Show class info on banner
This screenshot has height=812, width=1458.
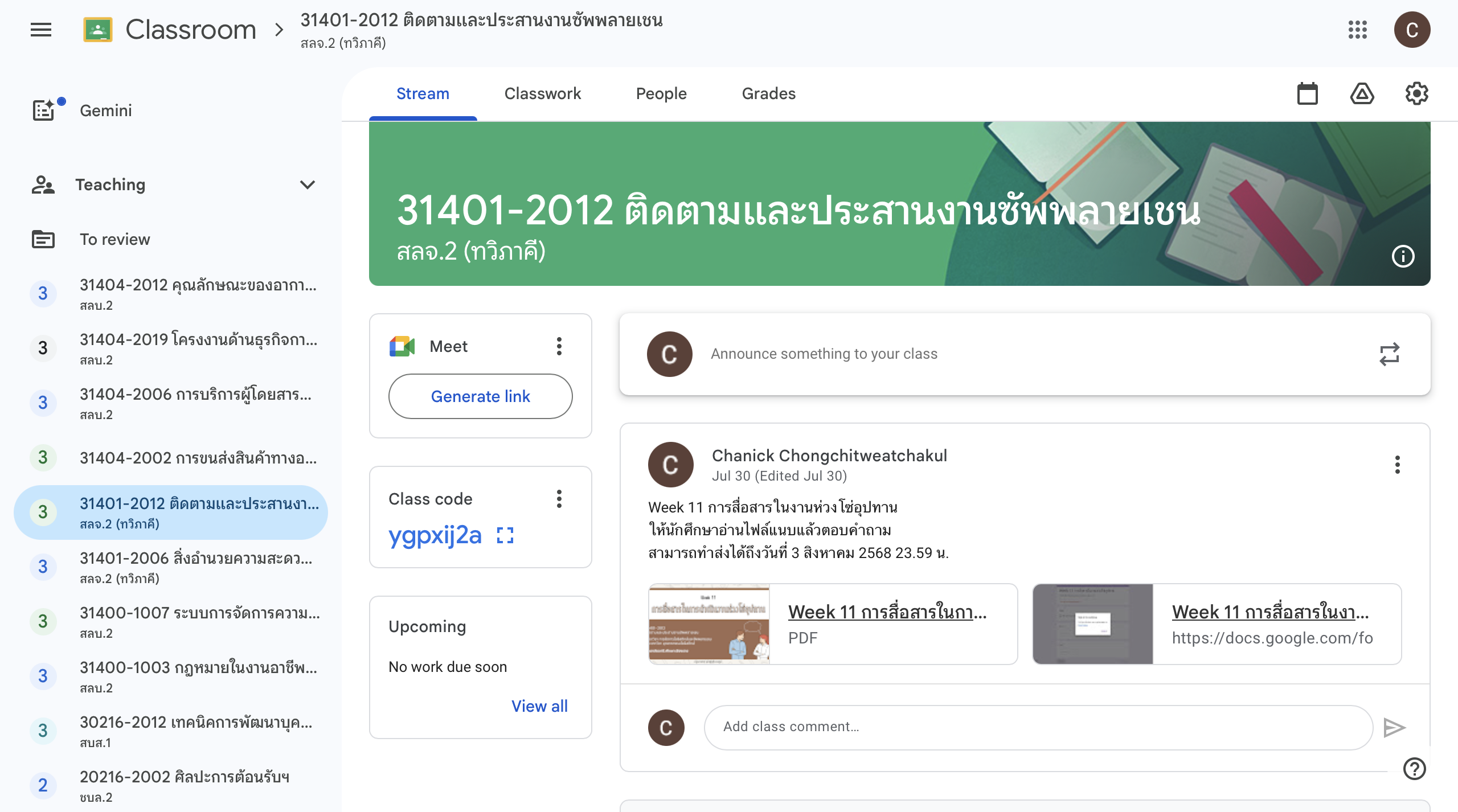[1403, 256]
